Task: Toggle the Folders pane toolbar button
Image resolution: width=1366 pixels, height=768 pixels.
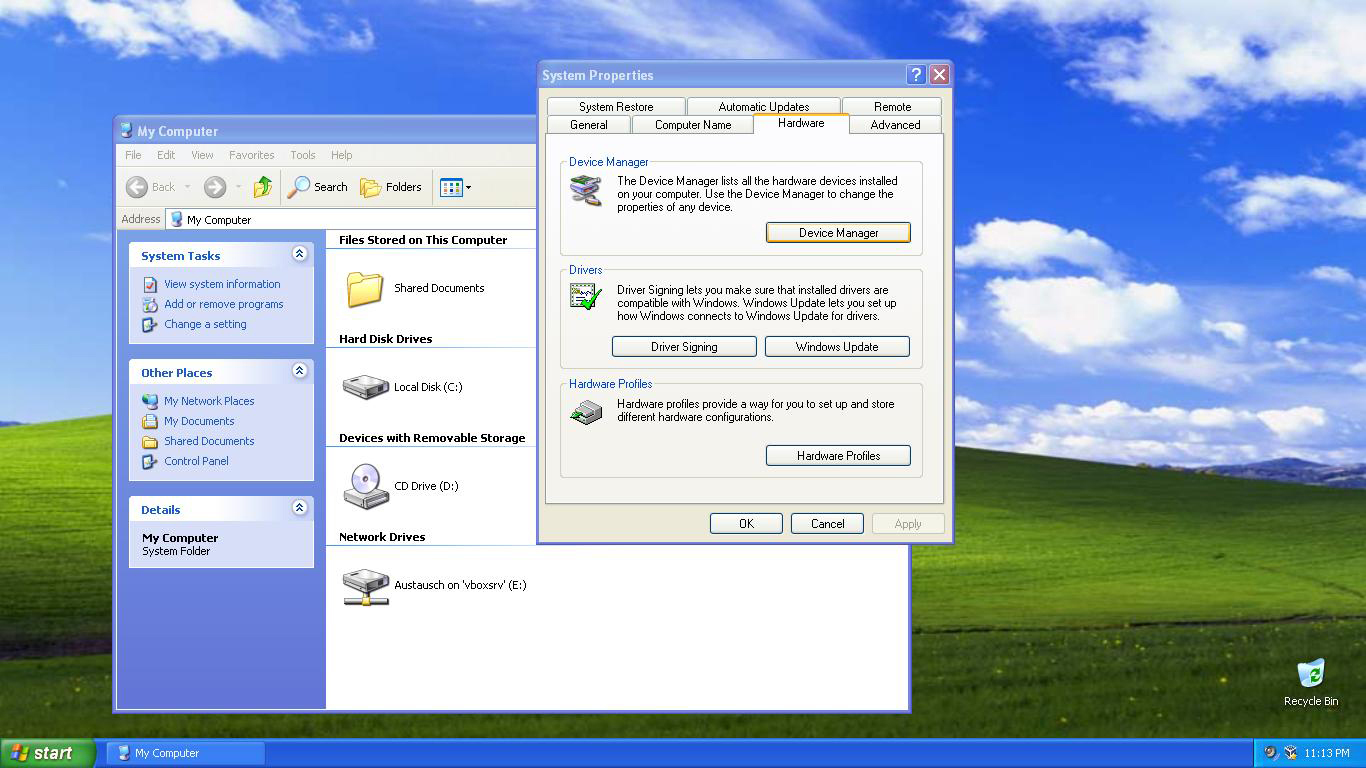Action: [391, 187]
